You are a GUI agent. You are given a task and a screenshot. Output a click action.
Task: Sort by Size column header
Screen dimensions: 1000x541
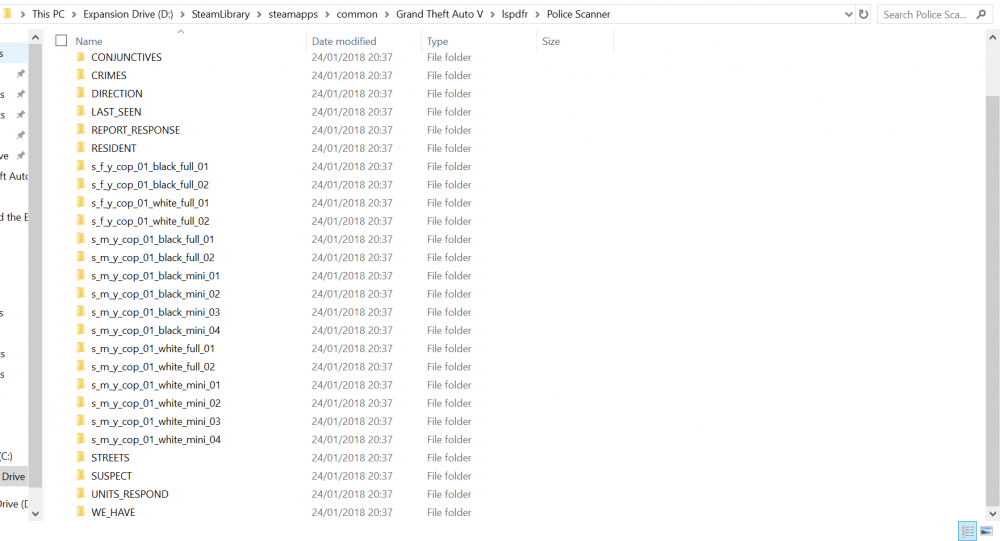[x=551, y=41]
